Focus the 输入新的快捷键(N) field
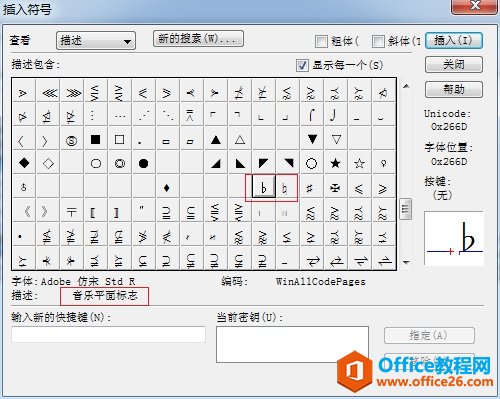500x399 pixels. click(x=108, y=334)
